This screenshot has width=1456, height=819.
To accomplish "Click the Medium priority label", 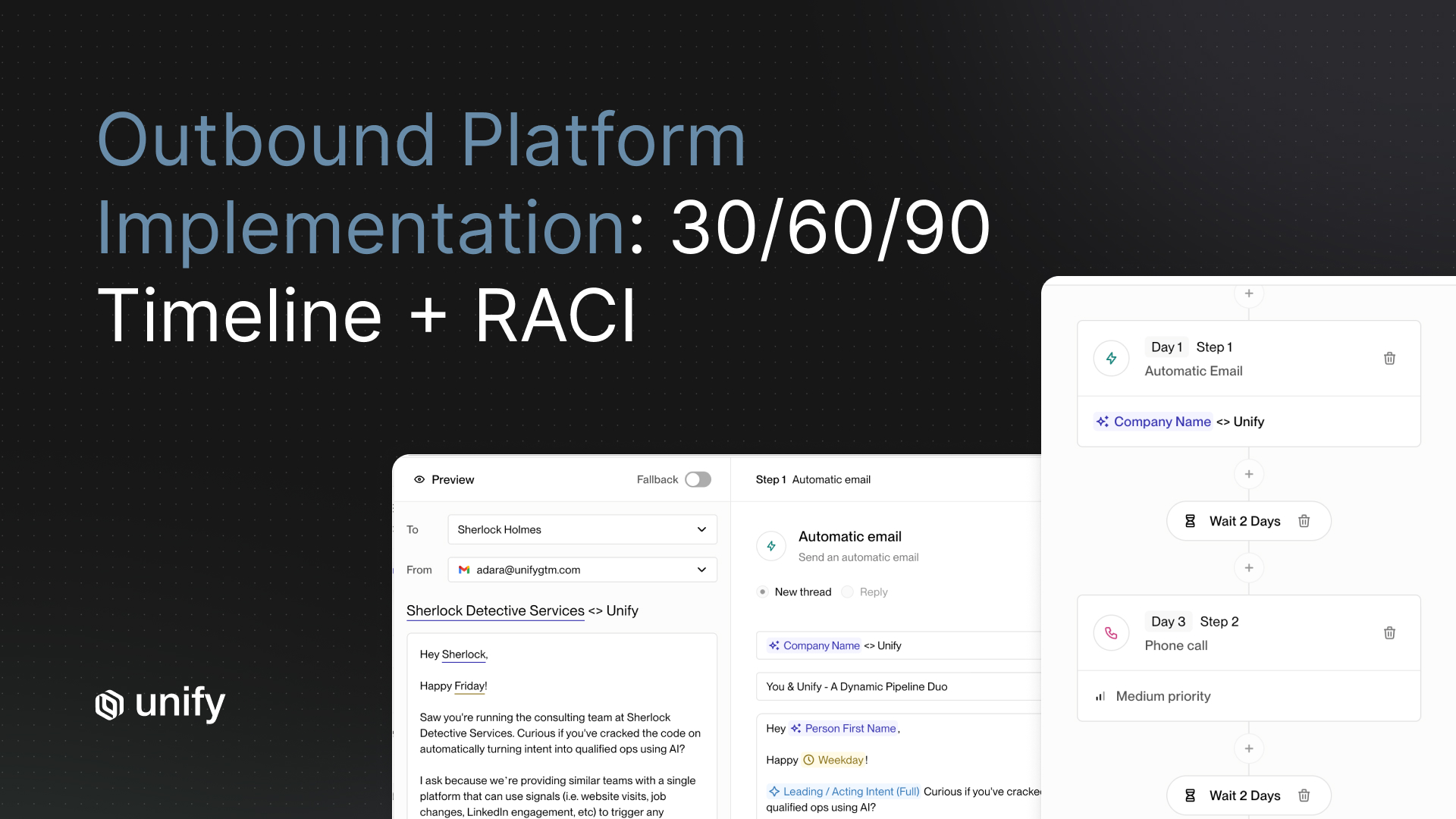I will (x=1163, y=696).
